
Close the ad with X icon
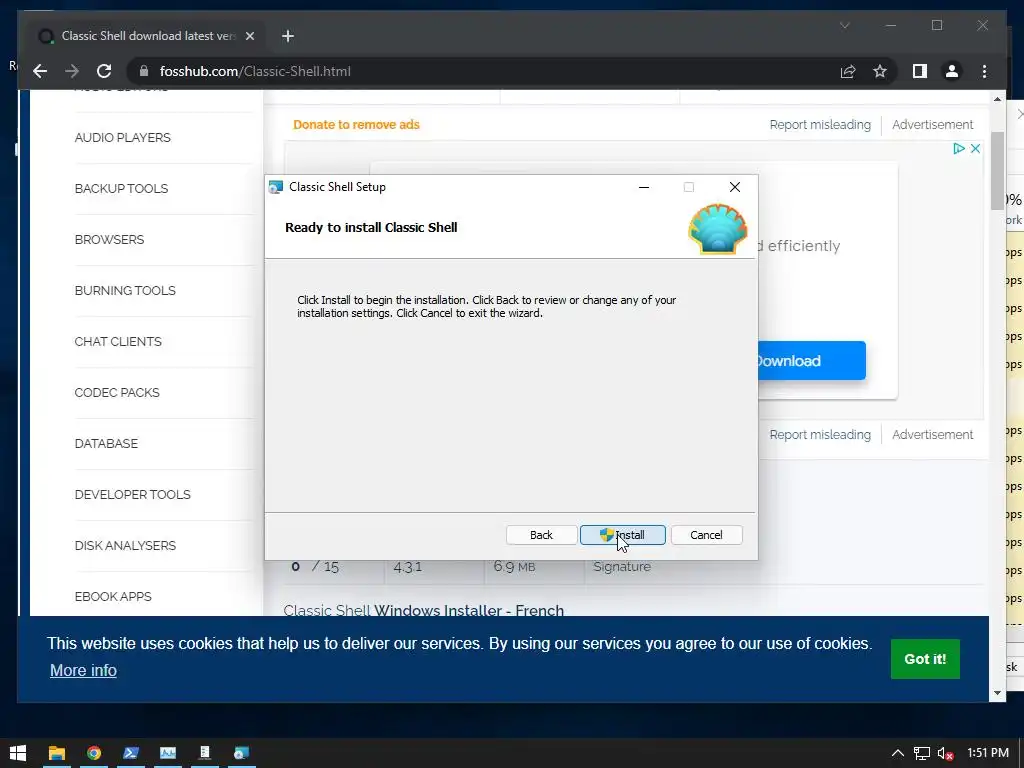point(975,148)
